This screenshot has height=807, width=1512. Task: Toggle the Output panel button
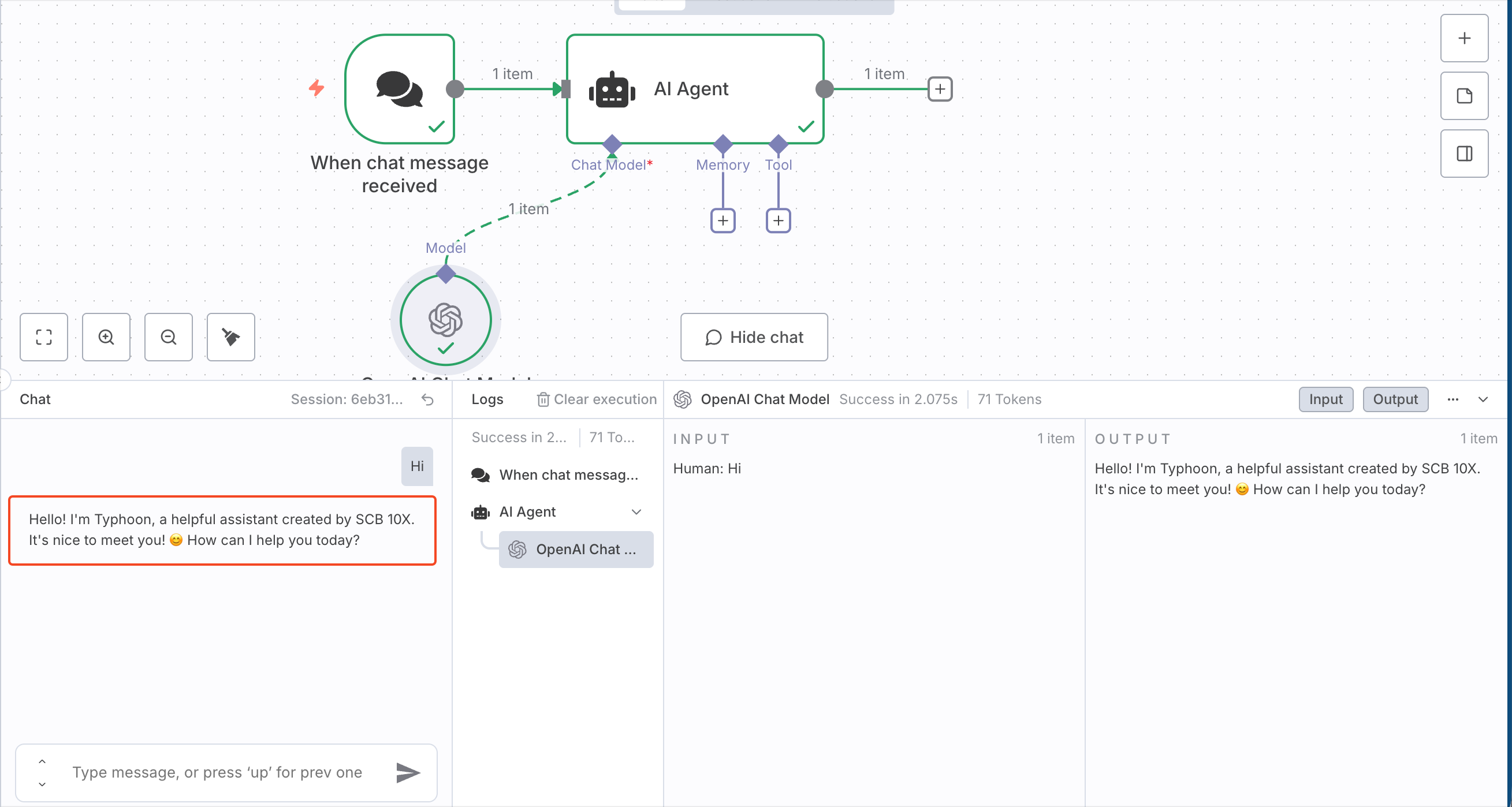point(1395,399)
